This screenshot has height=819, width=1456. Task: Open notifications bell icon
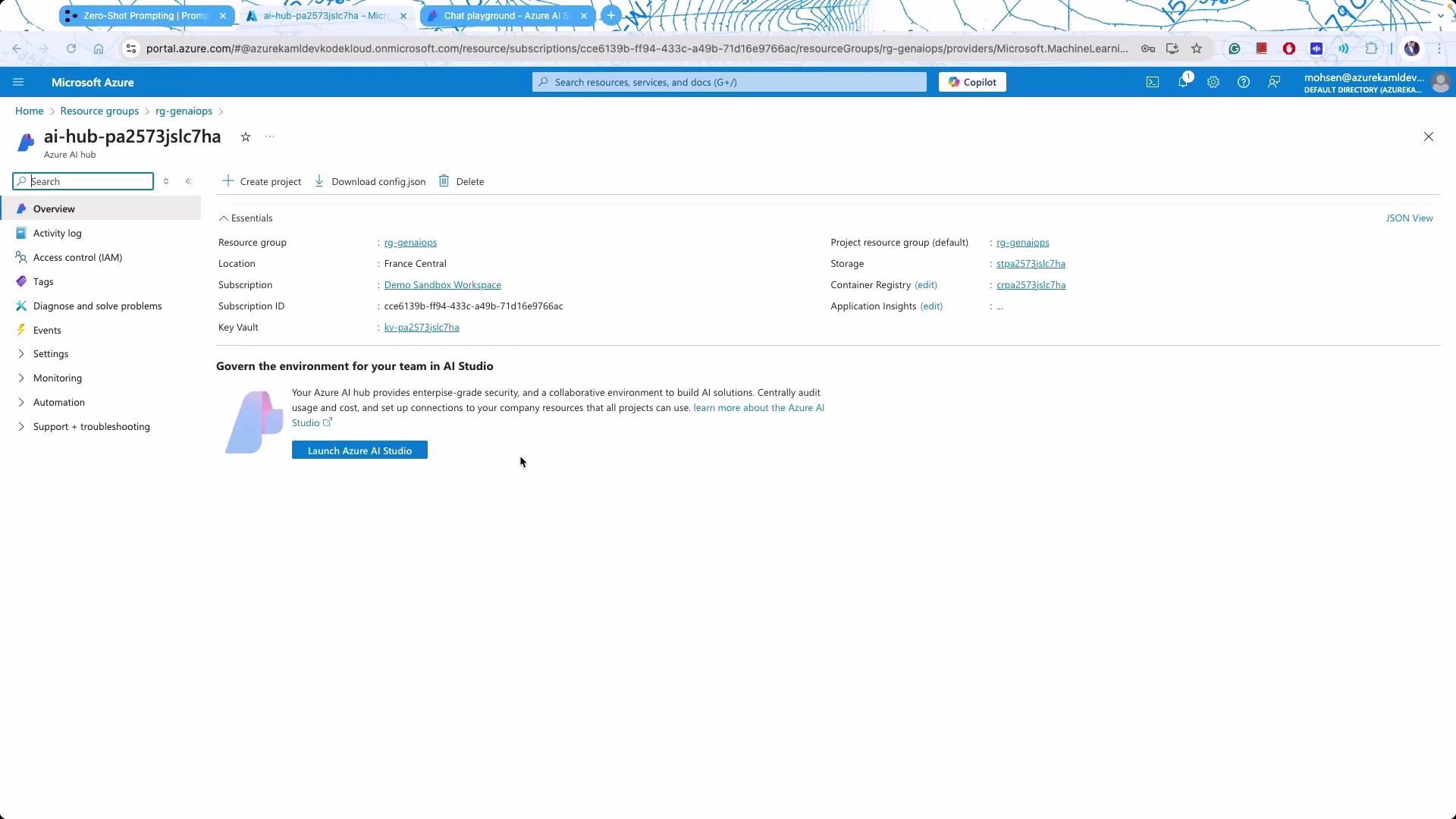pos(1183,82)
